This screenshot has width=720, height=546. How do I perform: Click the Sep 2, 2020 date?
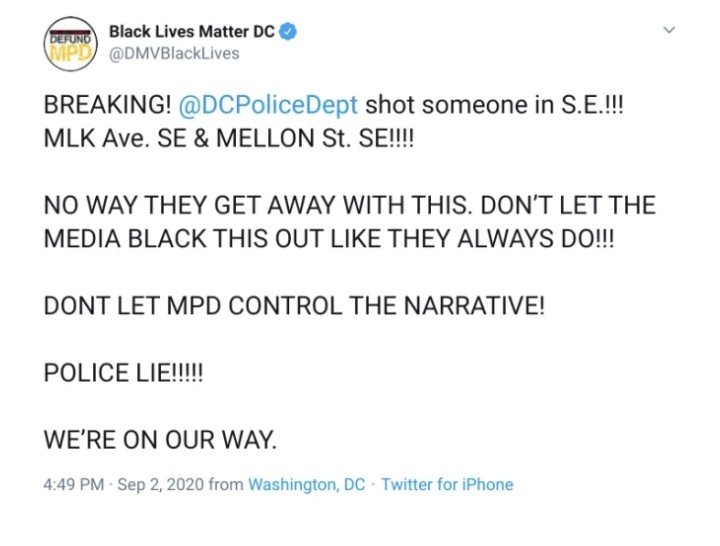[160, 484]
